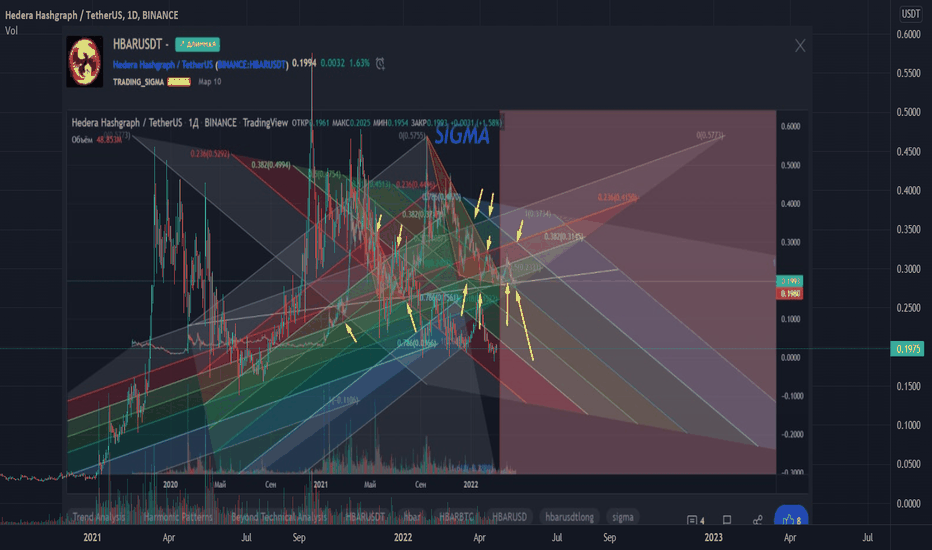Add alert with the alarm clock icon
Image resolution: width=932 pixels, height=550 pixels.
point(380,63)
